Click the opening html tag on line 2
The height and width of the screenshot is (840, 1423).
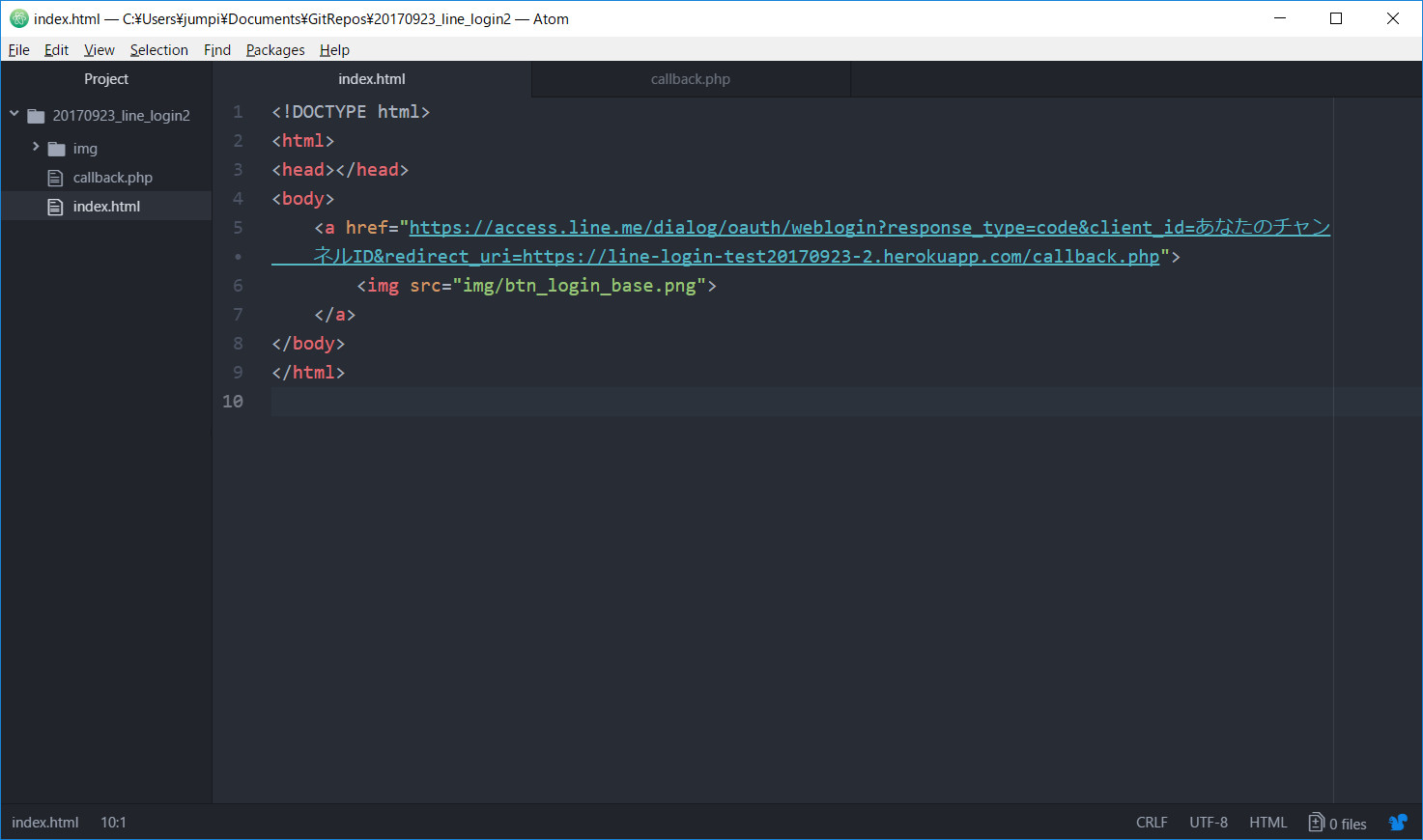[x=303, y=141]
